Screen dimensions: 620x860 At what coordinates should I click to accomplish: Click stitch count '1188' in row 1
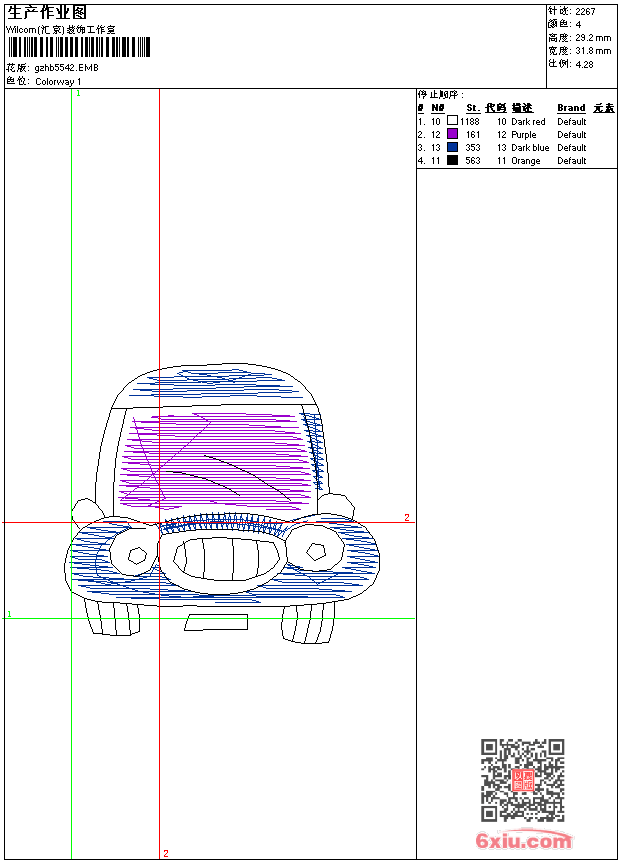(x=470, y=122)
